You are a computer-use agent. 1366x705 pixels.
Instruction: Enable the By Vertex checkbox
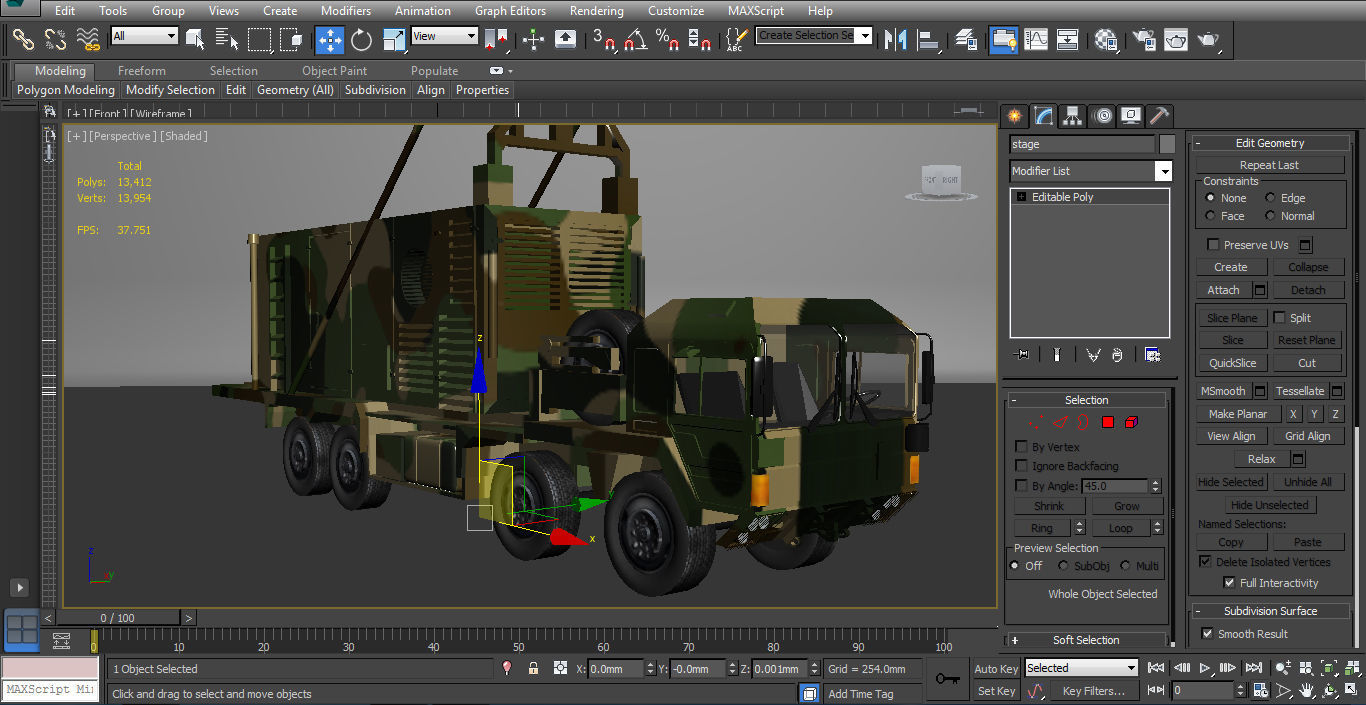coord(1021,447)
